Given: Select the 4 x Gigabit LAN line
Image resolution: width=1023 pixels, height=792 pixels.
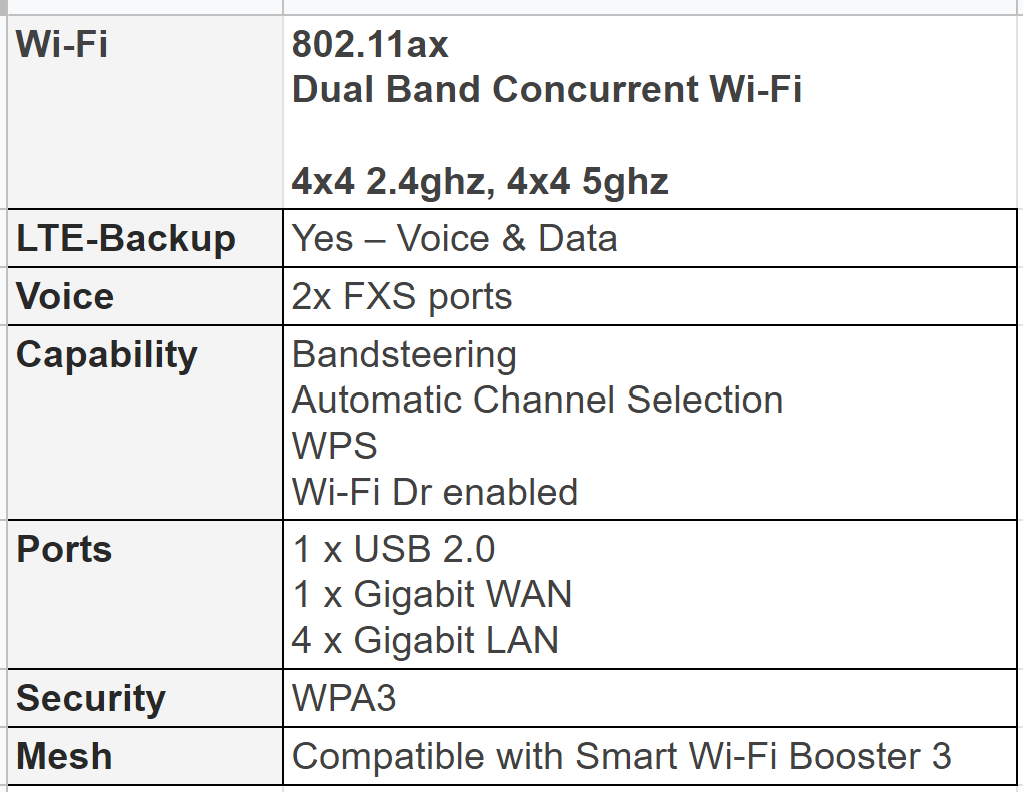Looking at the screenshot, I should (x=425, y=640).
